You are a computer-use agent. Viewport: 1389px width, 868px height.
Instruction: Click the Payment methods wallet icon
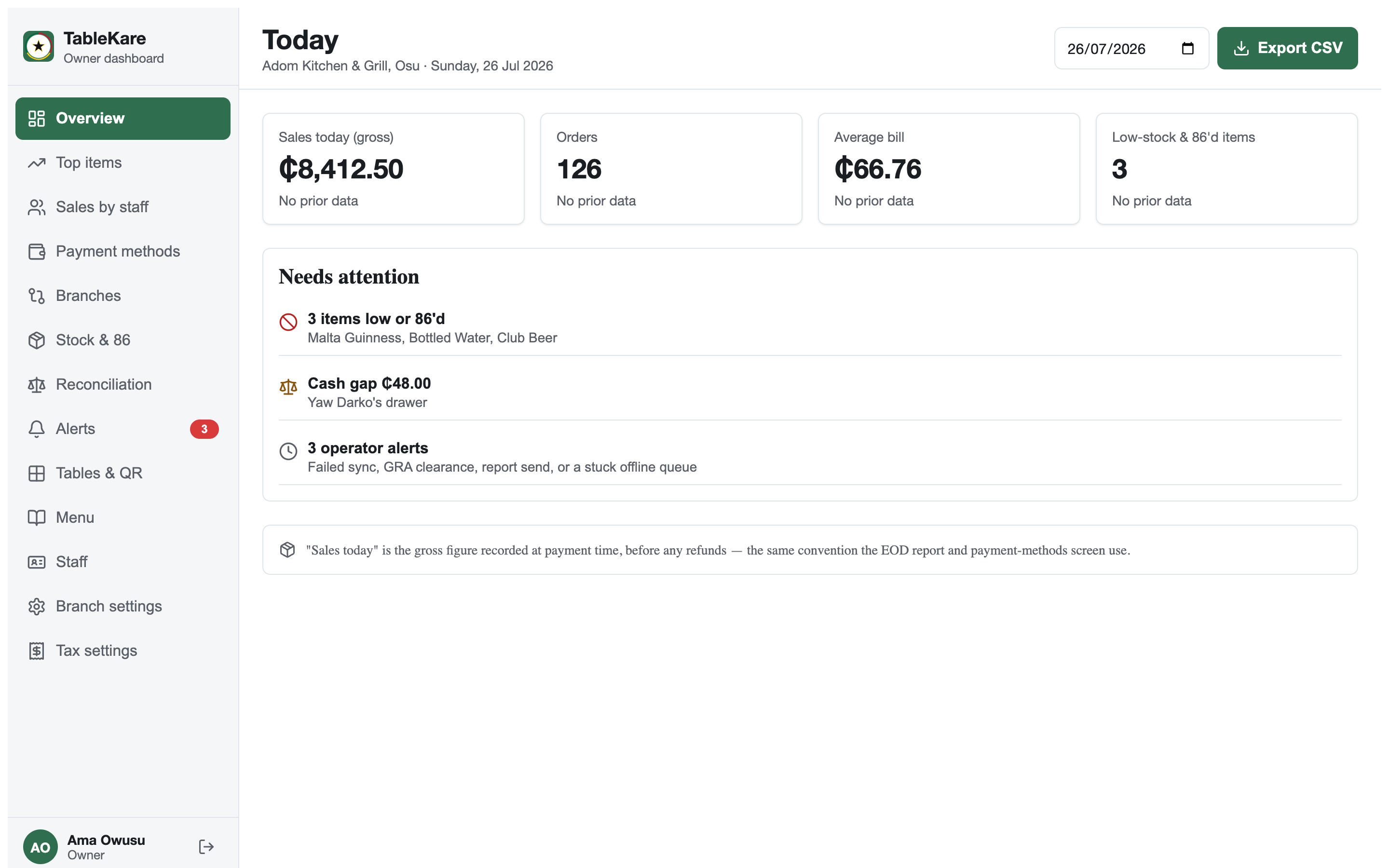(x=37, y=251)
